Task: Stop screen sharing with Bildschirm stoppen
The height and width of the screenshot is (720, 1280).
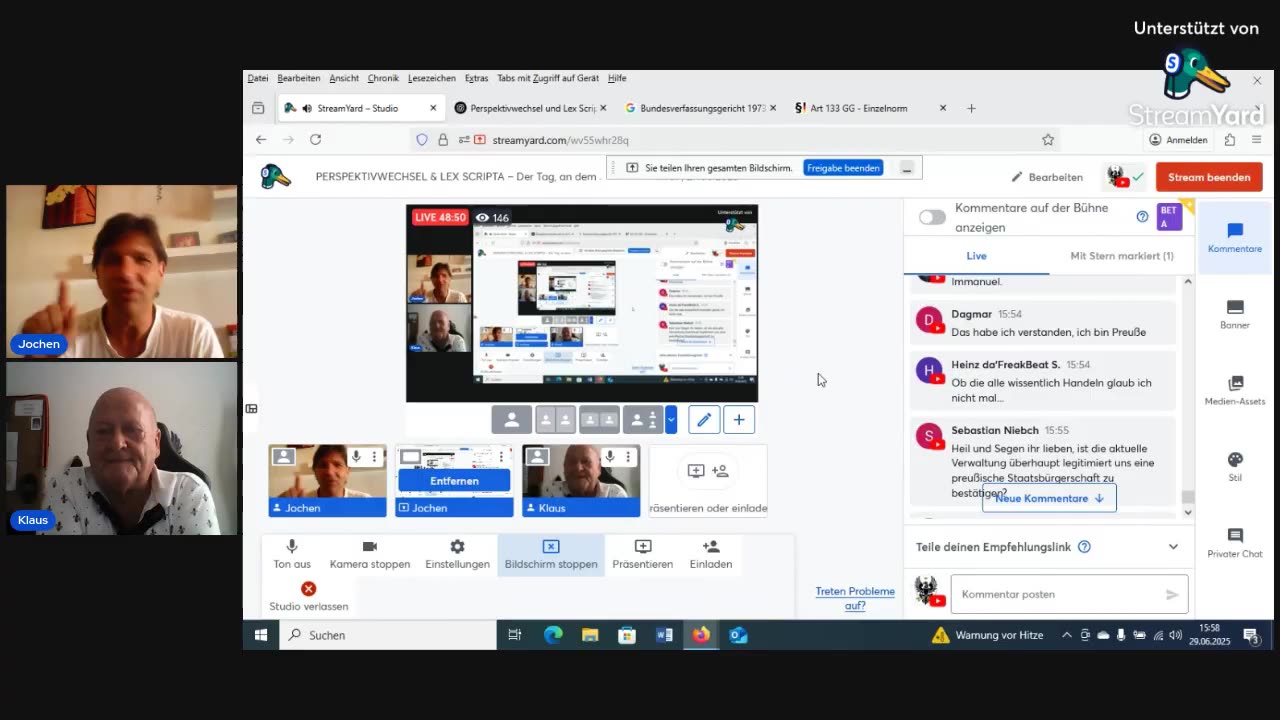Action: point(551,554)
